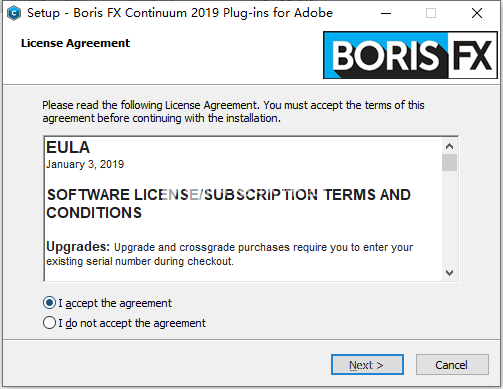Click the Continuum setup icon in the title bar
Viewport: 503px width, 389px height.
pos(14,13)
